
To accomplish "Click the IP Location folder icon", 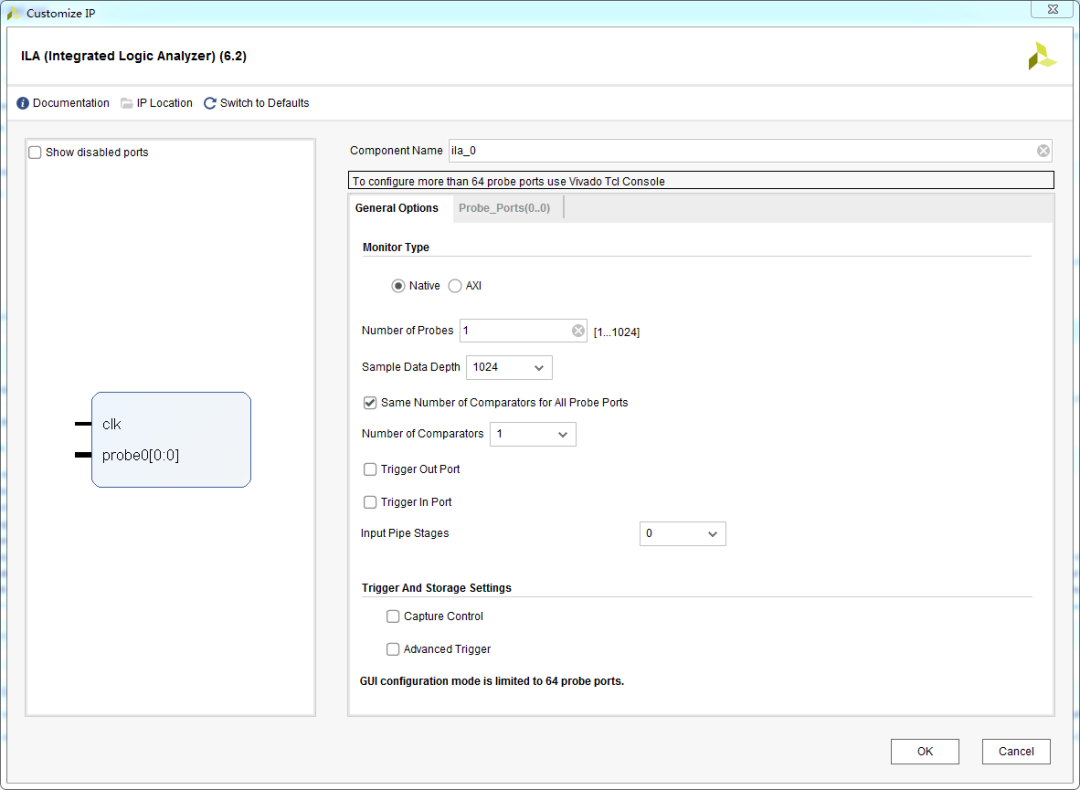I will tap(127, 103).
